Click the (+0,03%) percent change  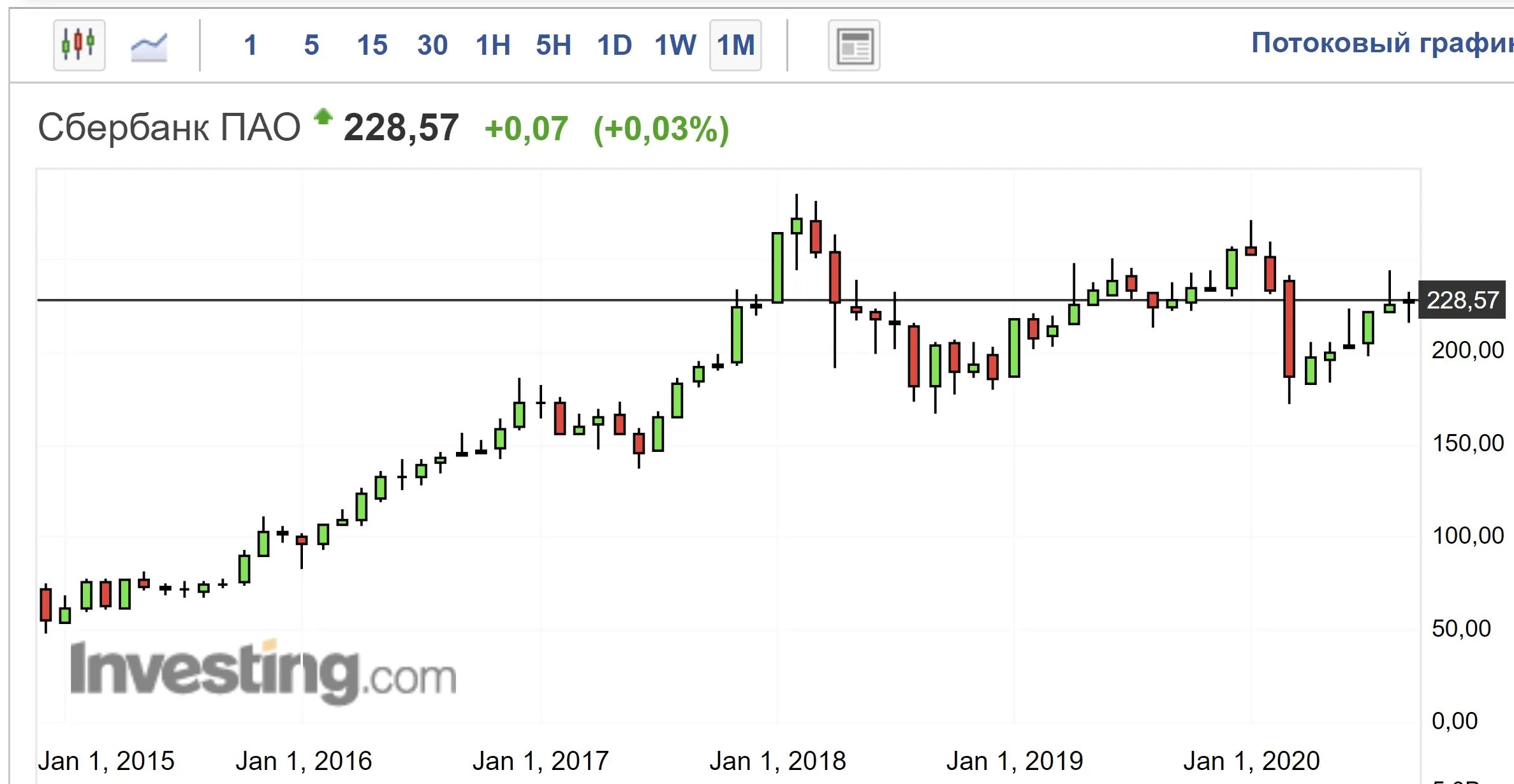661,129
